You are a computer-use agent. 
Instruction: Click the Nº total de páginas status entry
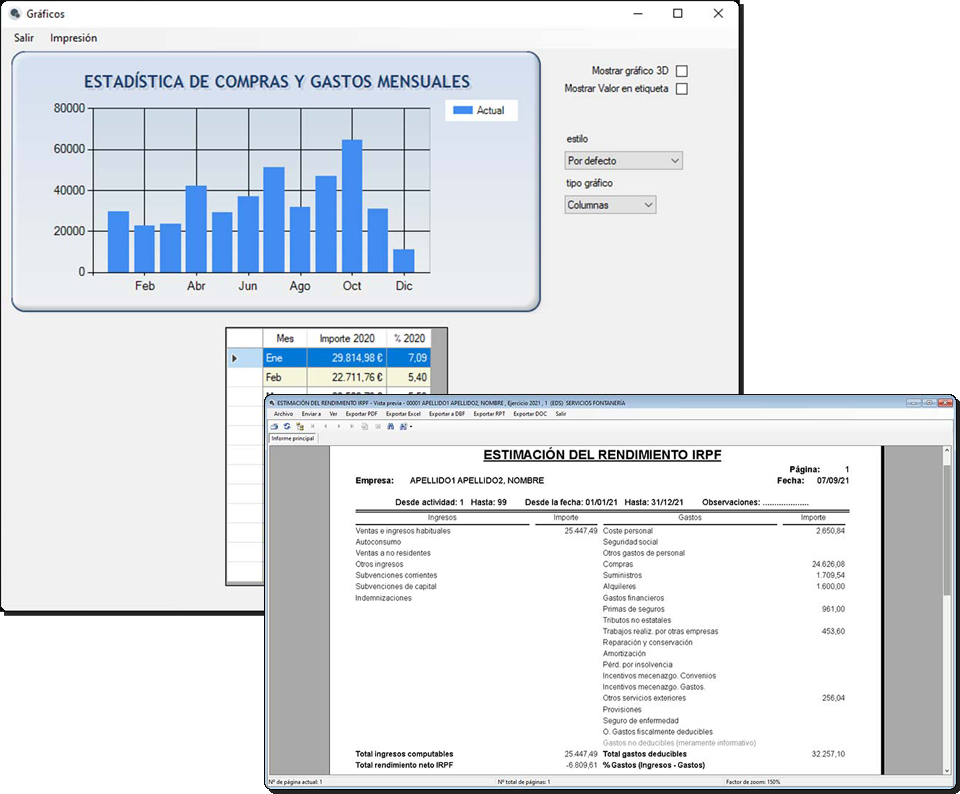point(523,782)
